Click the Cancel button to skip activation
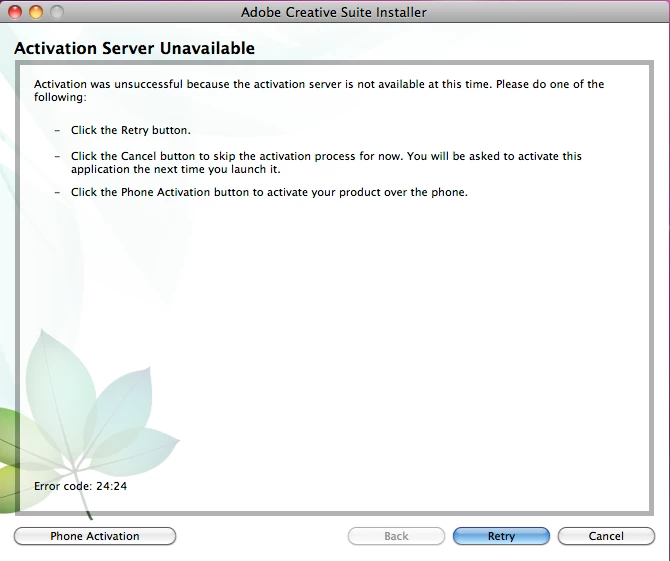 (x=606, y=536)
